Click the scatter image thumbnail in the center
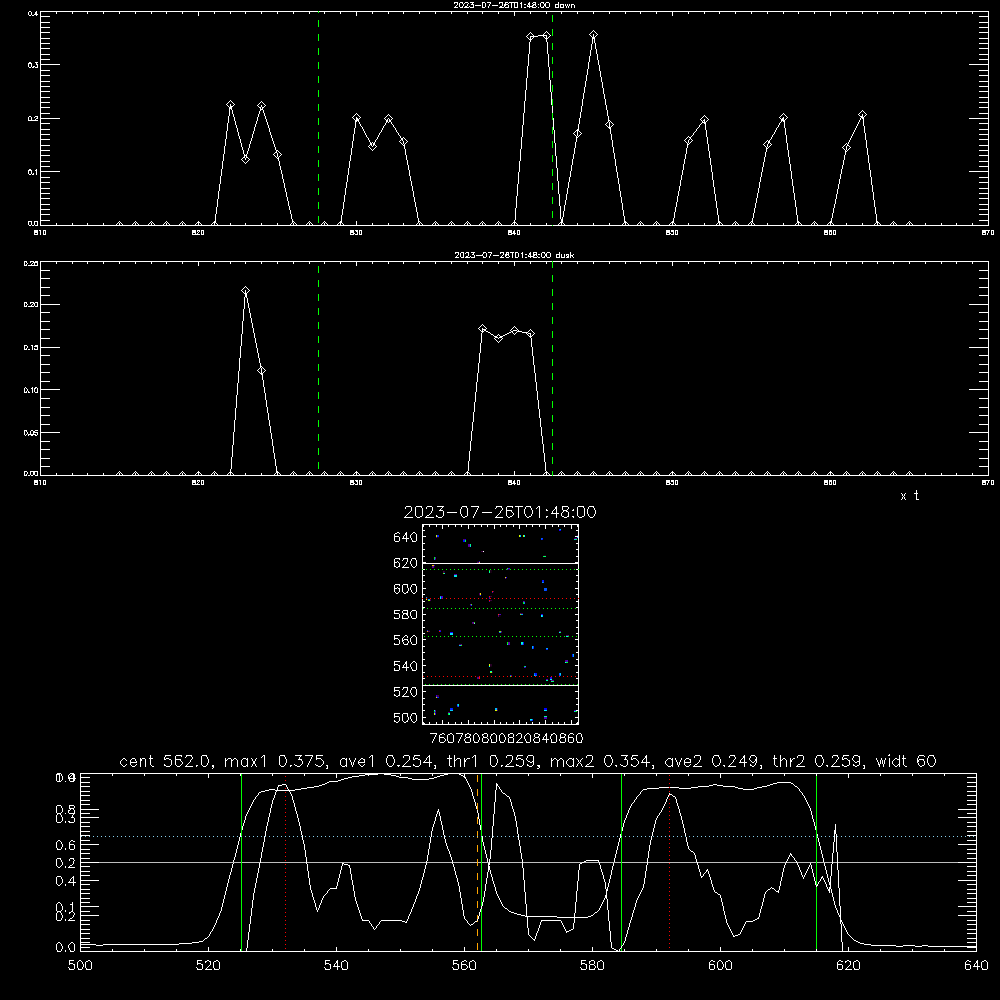Screen dimensions: 1000x1000 (501, 624)
